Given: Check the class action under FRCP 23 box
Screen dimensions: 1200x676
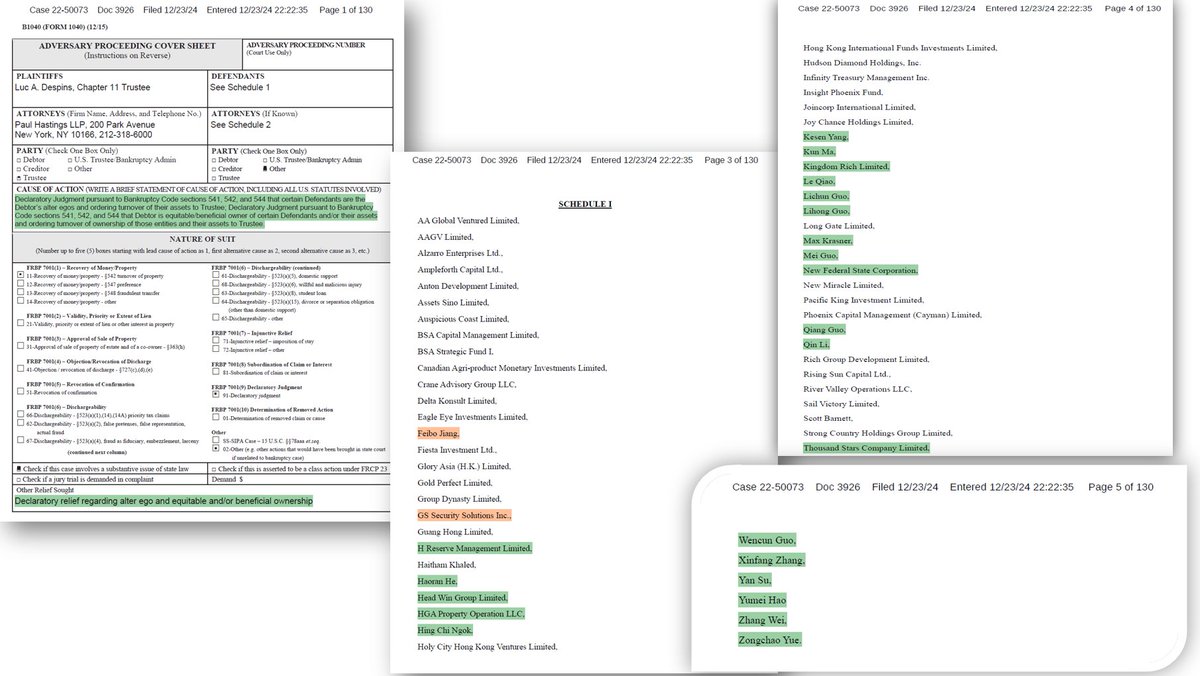Looking at the screenshot, I should click(214, 470).
